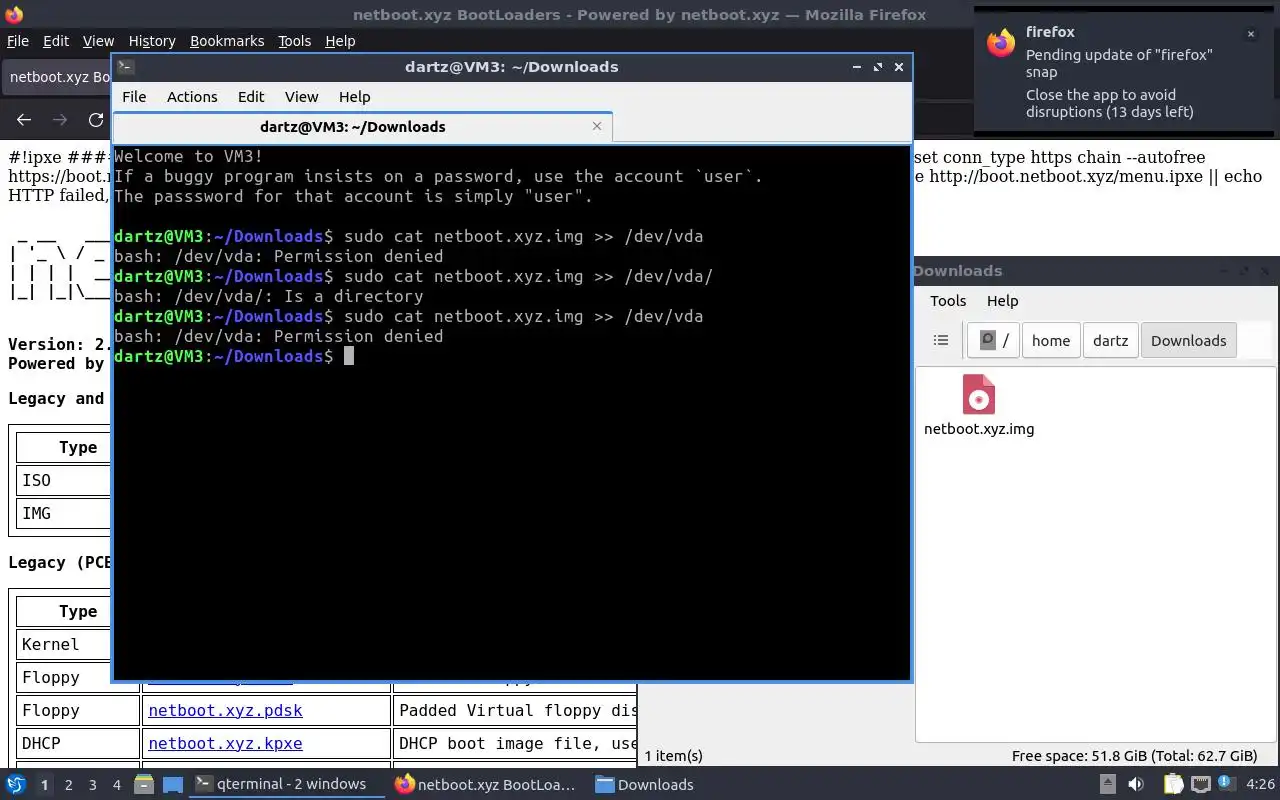Viewport: 1280px width, 800px height.
Task: Open the netboot.xyz.pdsk link
Action: pyautogui.click(x=225, y=711)
